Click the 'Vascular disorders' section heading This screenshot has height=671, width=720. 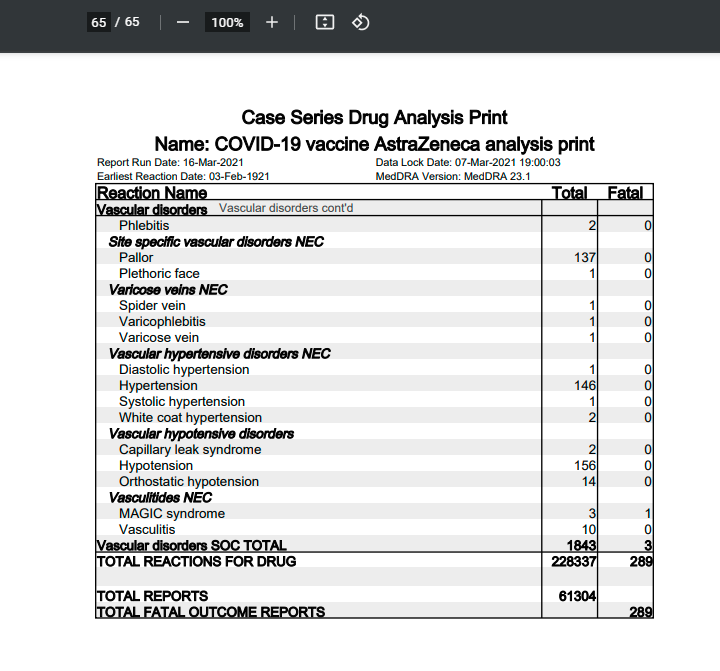coord(152,209)
